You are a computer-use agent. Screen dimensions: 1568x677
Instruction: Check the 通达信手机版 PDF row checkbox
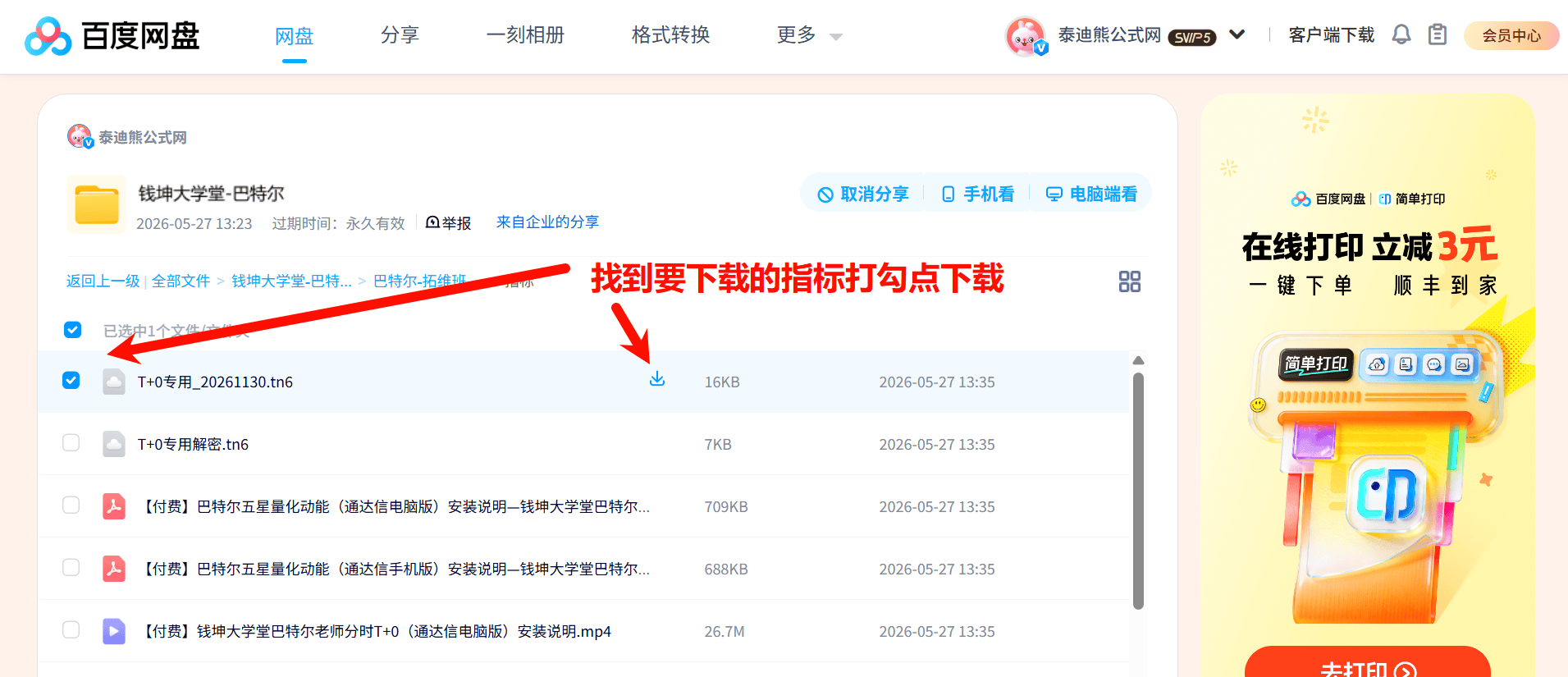click(71, 568)
